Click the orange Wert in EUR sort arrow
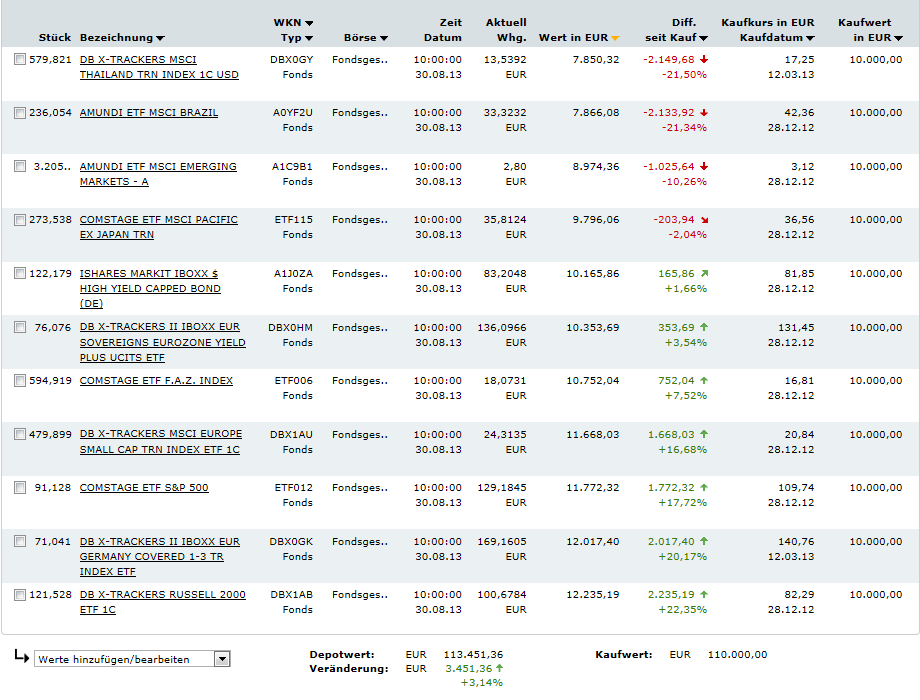Image resolution: width=920 pixels, height=700 pixels. (x=616, y=38)
